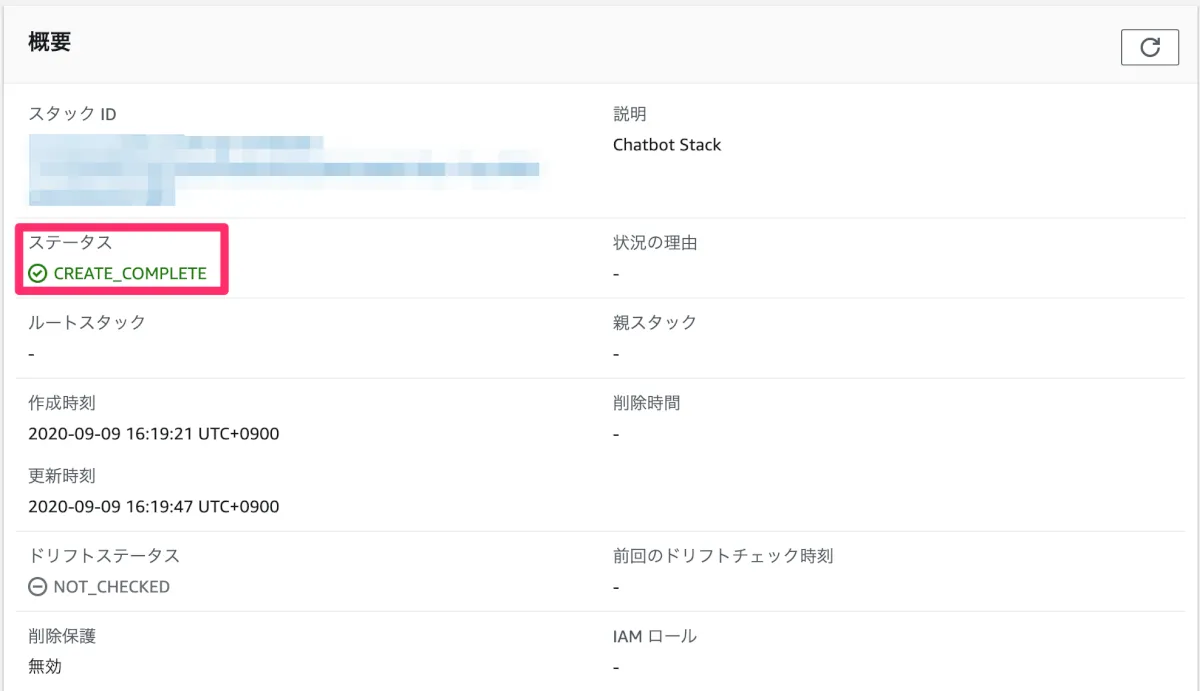
Task: Select the creation time ending in 16:19:21
Action: click(153, 434)
